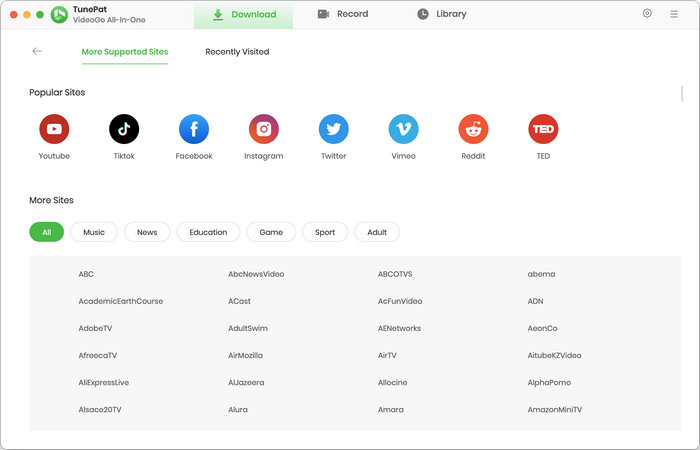Filter sites by Sport
This screenshot has width=700, height=450.
pos(325,232)
